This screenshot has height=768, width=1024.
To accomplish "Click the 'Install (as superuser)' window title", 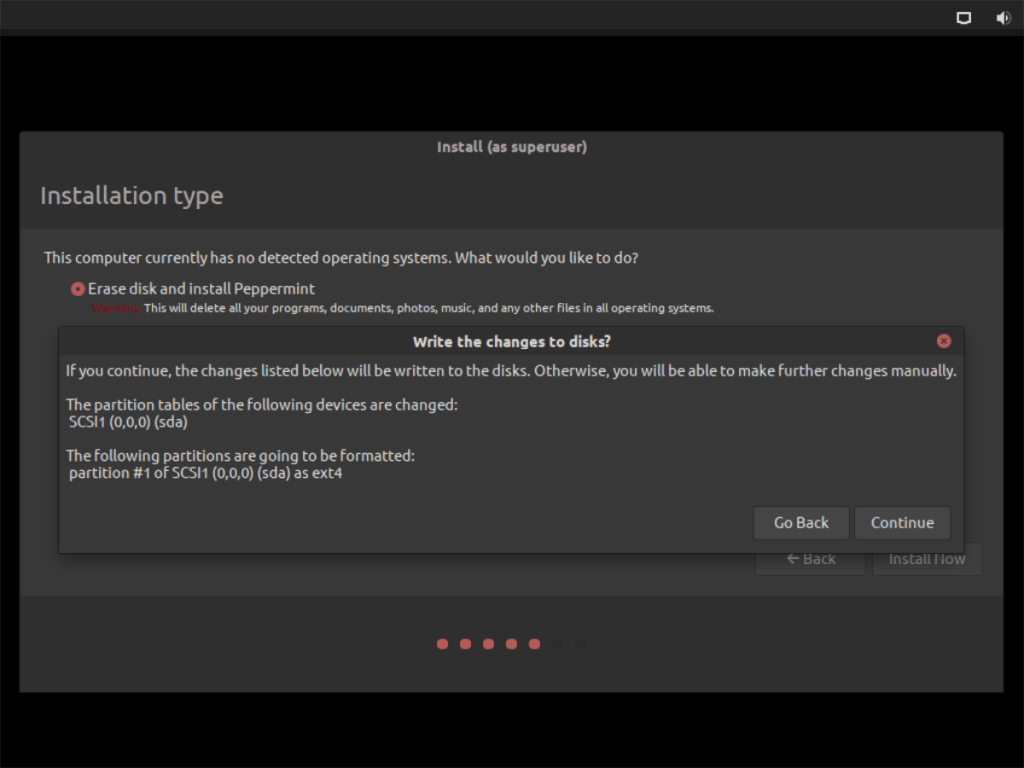I will click(x=511, y=147).
